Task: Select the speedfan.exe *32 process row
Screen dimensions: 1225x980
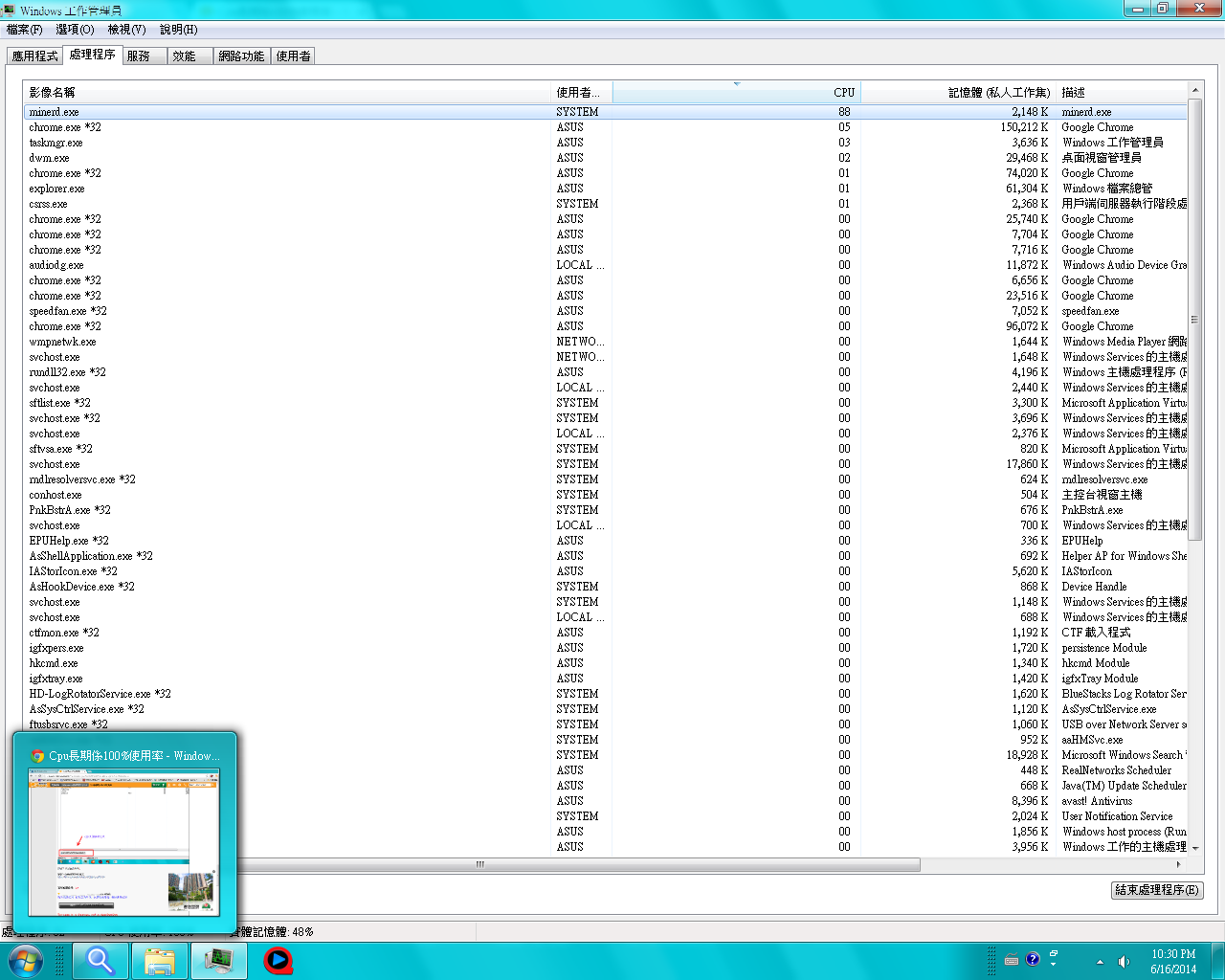Action: click(x=605, y=311)
